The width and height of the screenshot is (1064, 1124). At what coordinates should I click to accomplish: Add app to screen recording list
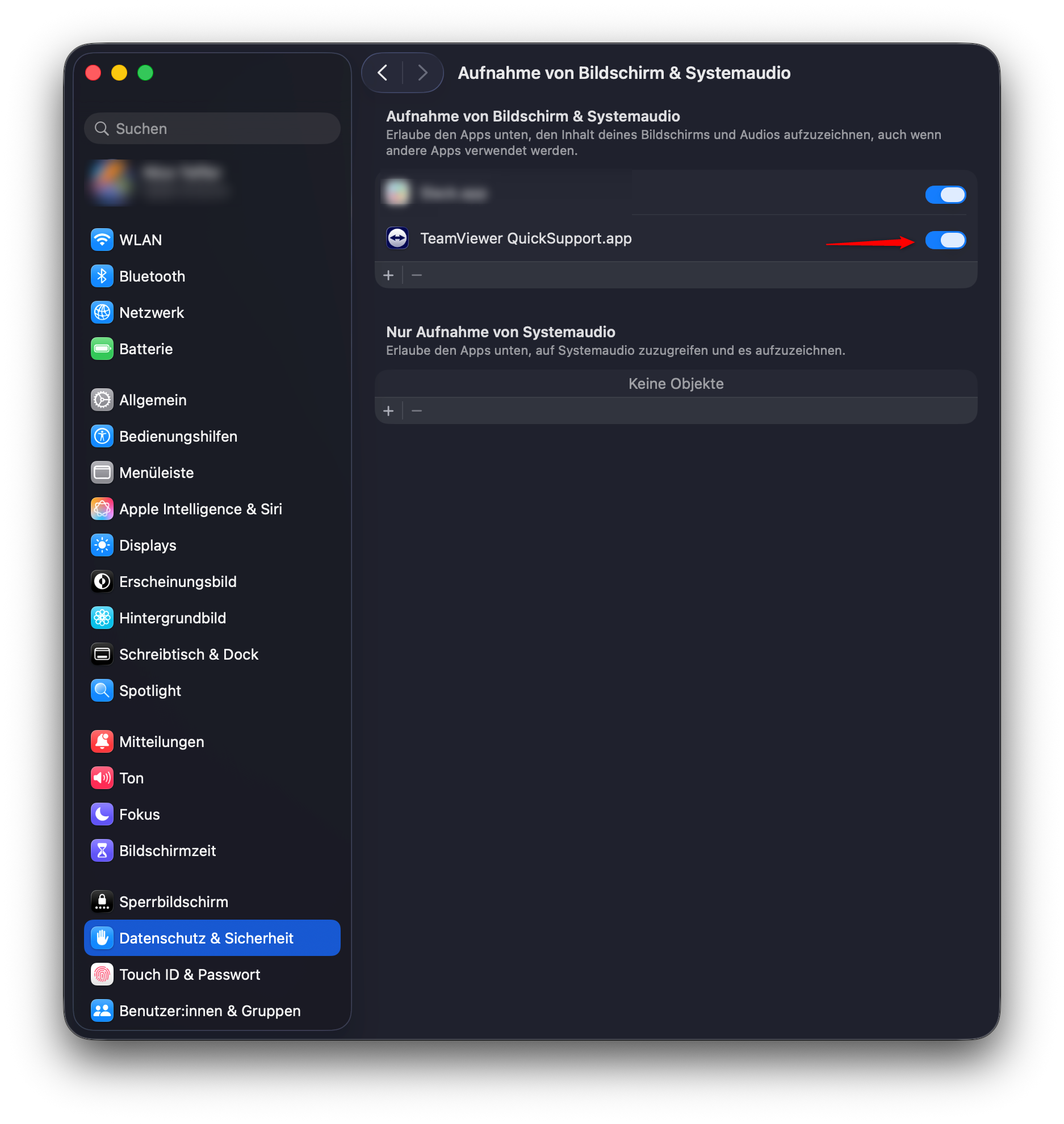388,275
